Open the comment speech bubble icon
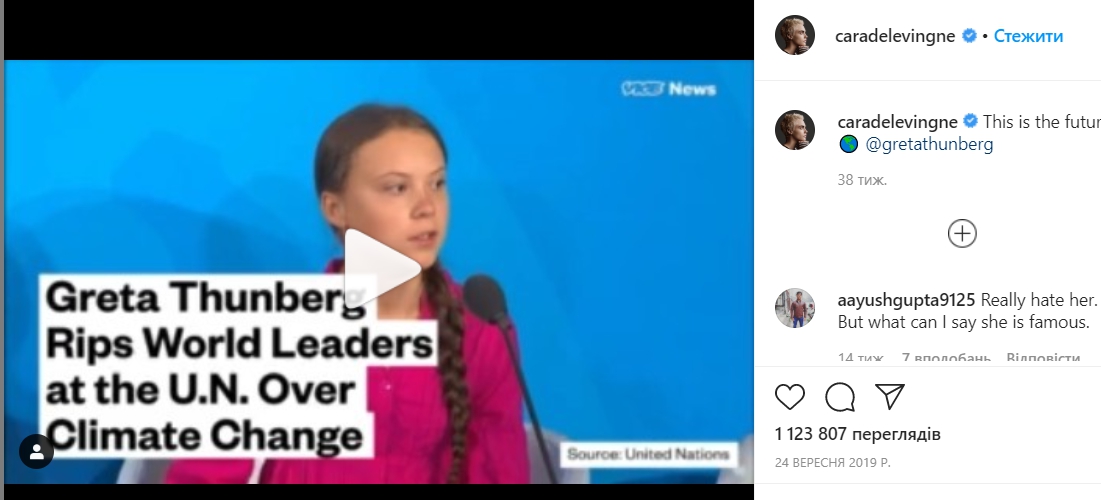 (840, 397)
